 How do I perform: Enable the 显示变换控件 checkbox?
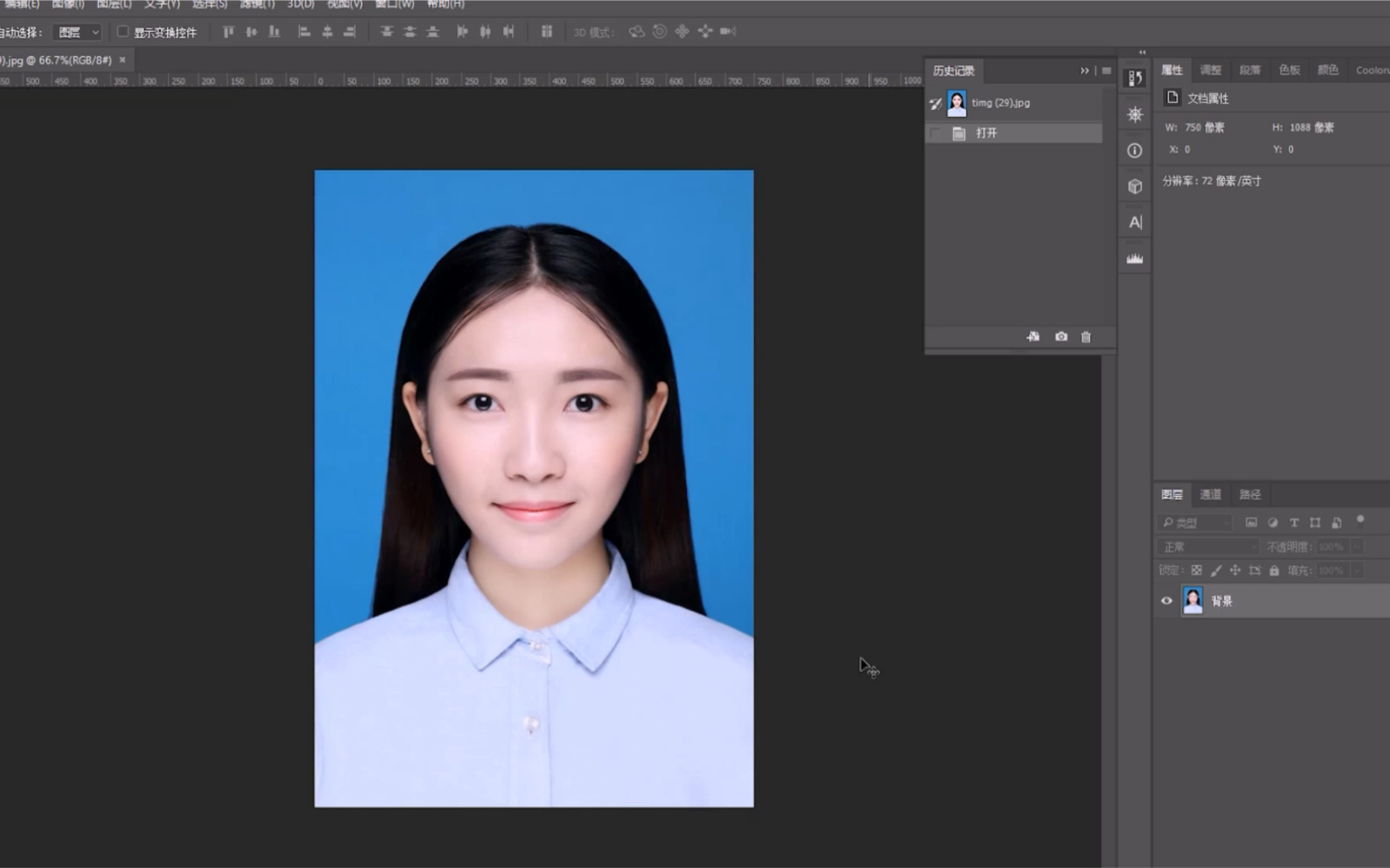click(123, 32)
